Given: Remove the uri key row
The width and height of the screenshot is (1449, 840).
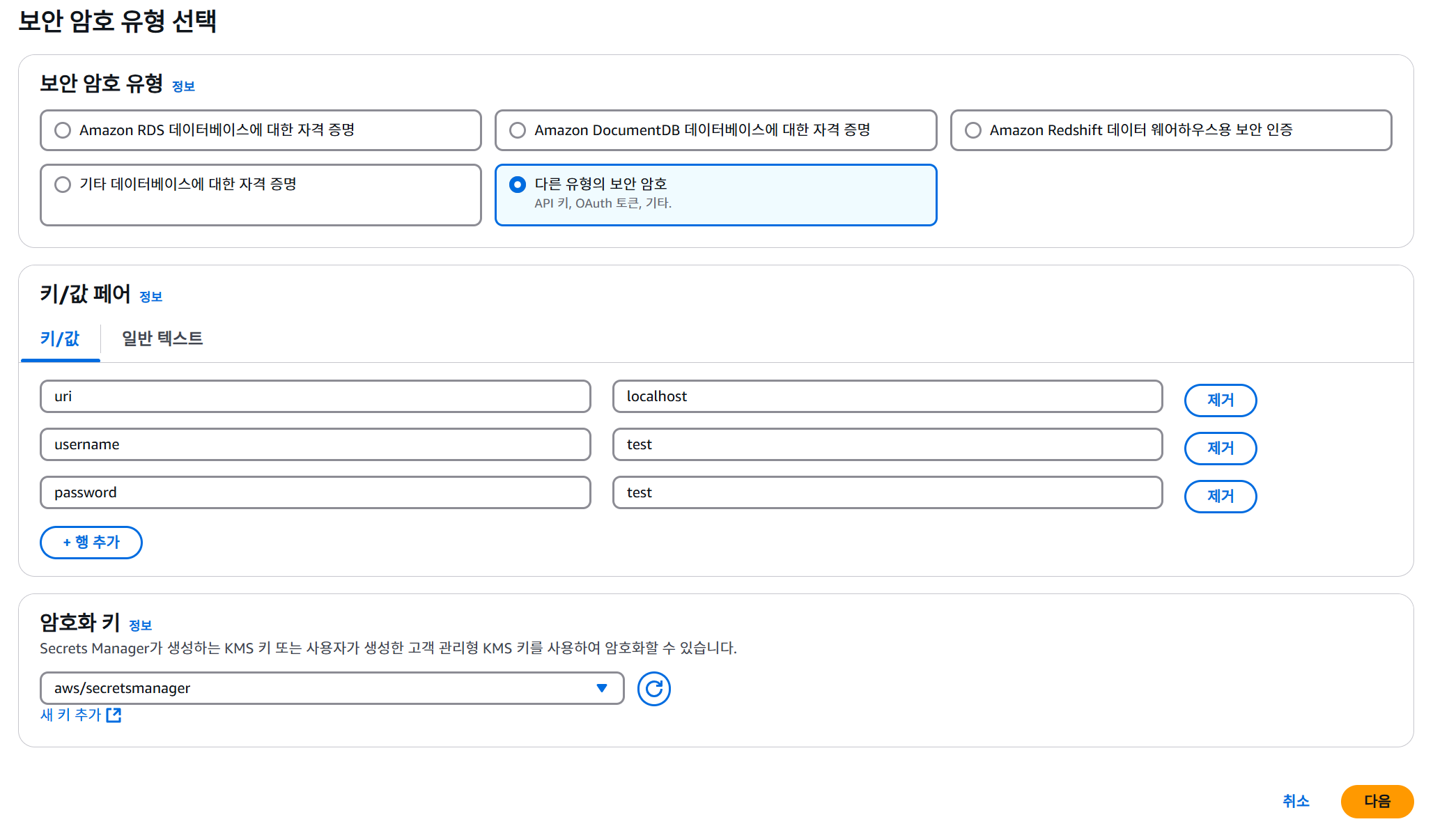Looking at the screenshot, I should tap(1220, 400).
